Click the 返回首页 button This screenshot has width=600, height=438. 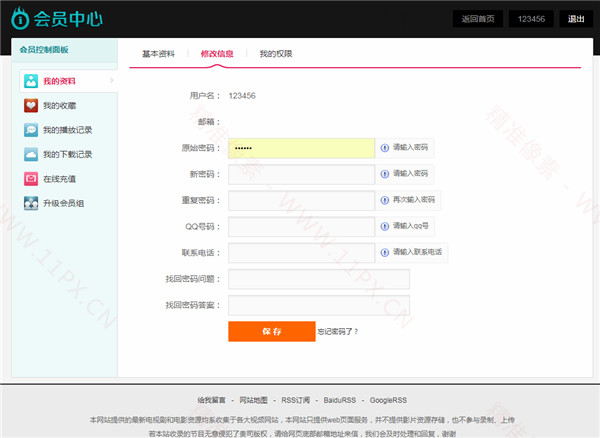coord(478,19)
